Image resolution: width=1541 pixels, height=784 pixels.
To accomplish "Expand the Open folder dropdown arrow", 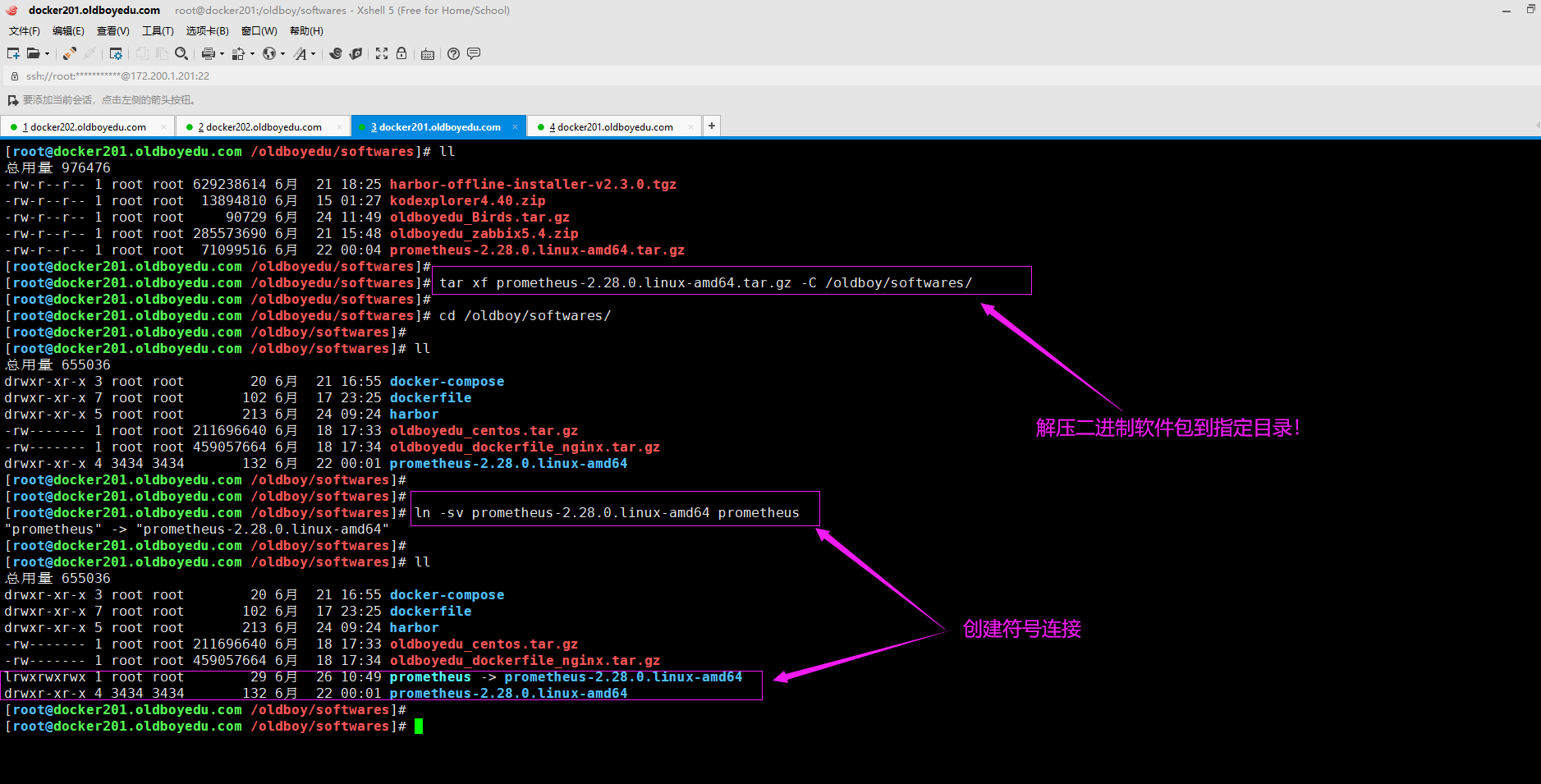I will [x=47, y=54].
